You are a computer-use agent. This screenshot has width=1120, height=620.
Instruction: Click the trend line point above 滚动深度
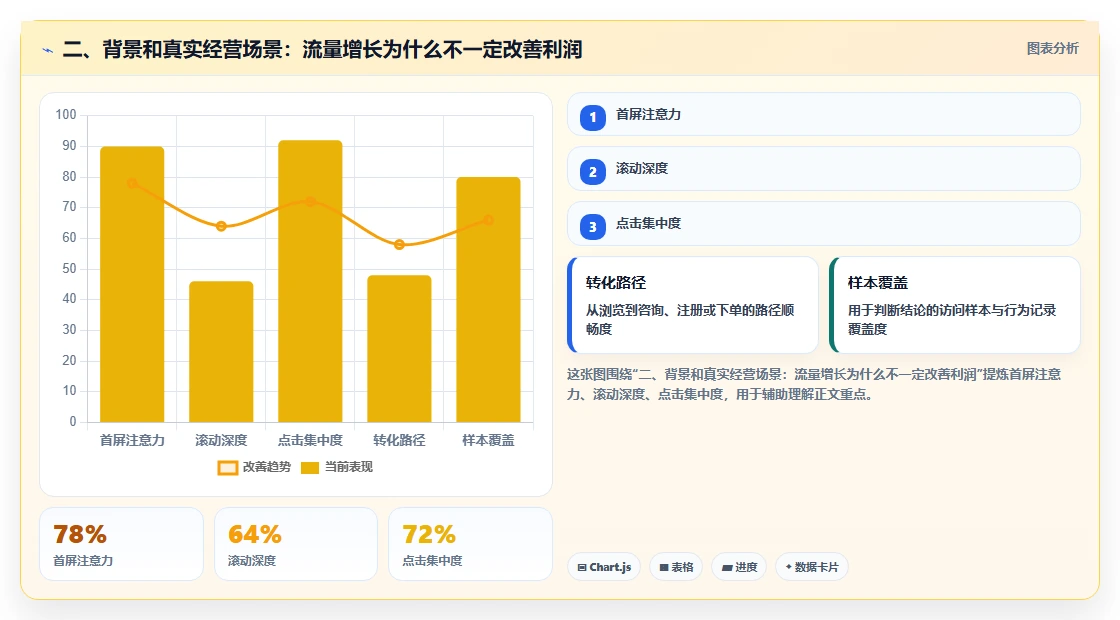221,226
